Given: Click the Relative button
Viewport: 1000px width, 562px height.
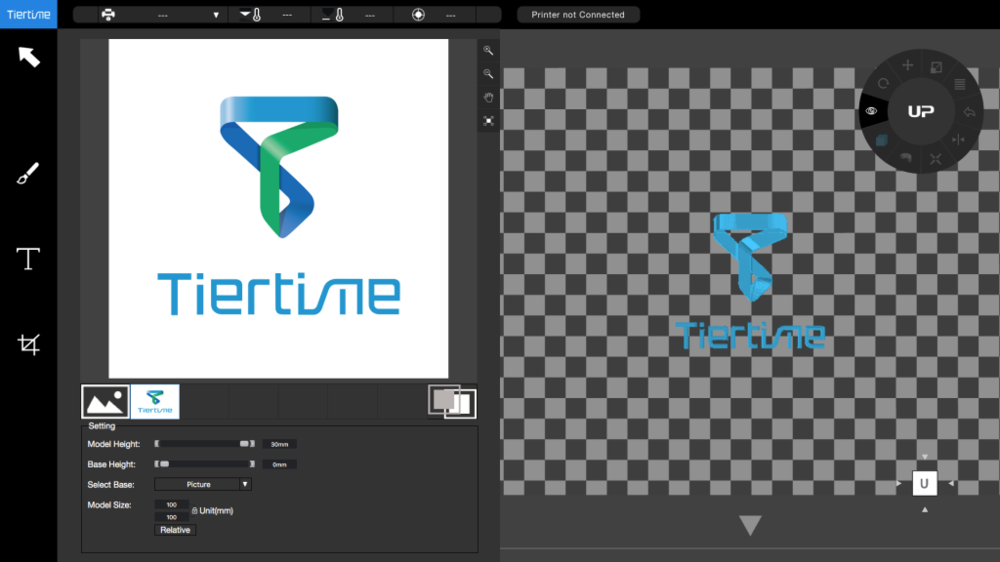Looking at the screenshot, I should [x=175, y=530].
